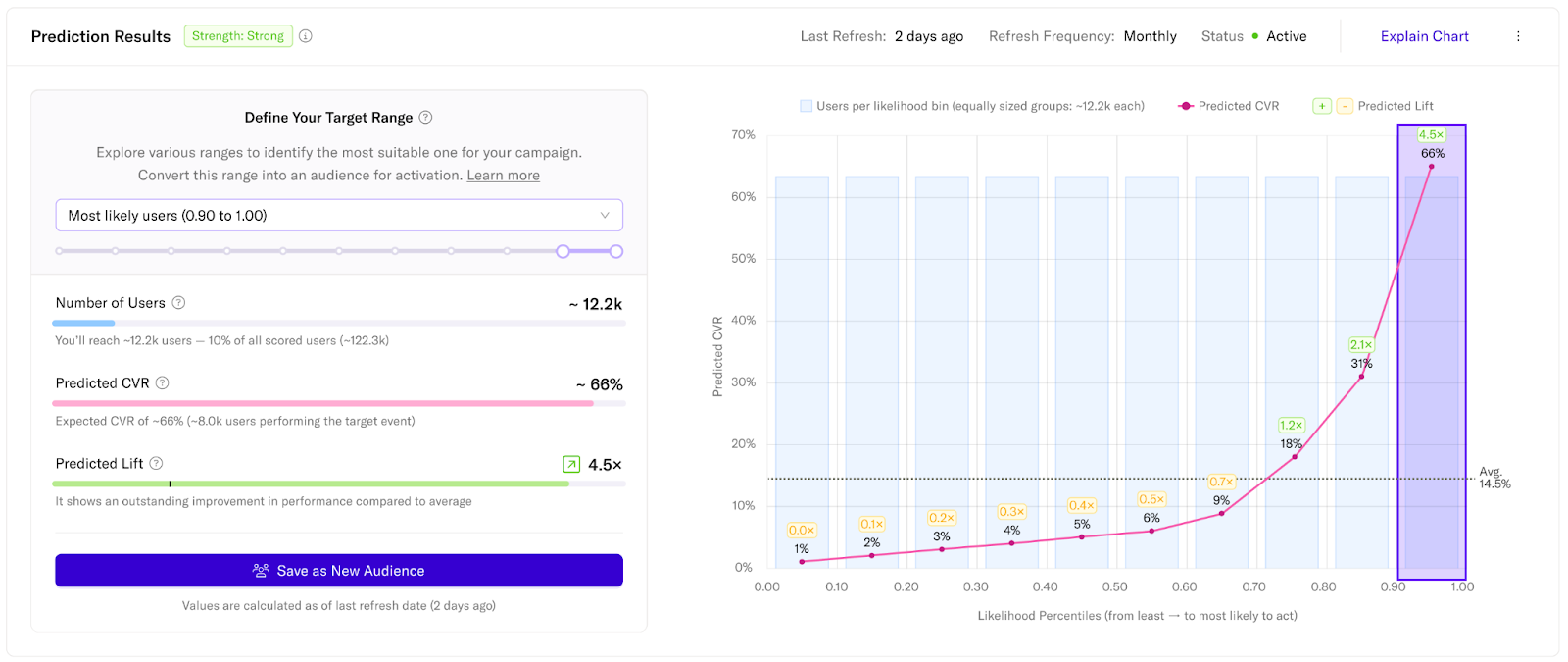Screen dimensions: 1568x662
Task: Click the Number of Users help icon
Action: [178, 303]
